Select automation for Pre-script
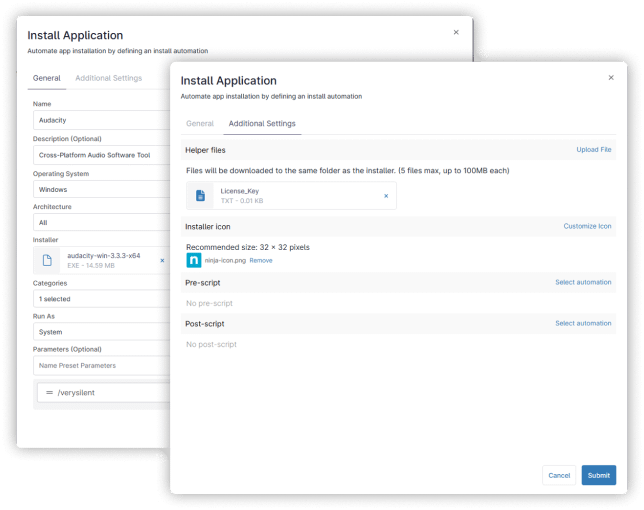644x510 pixels. coord(583,282)
